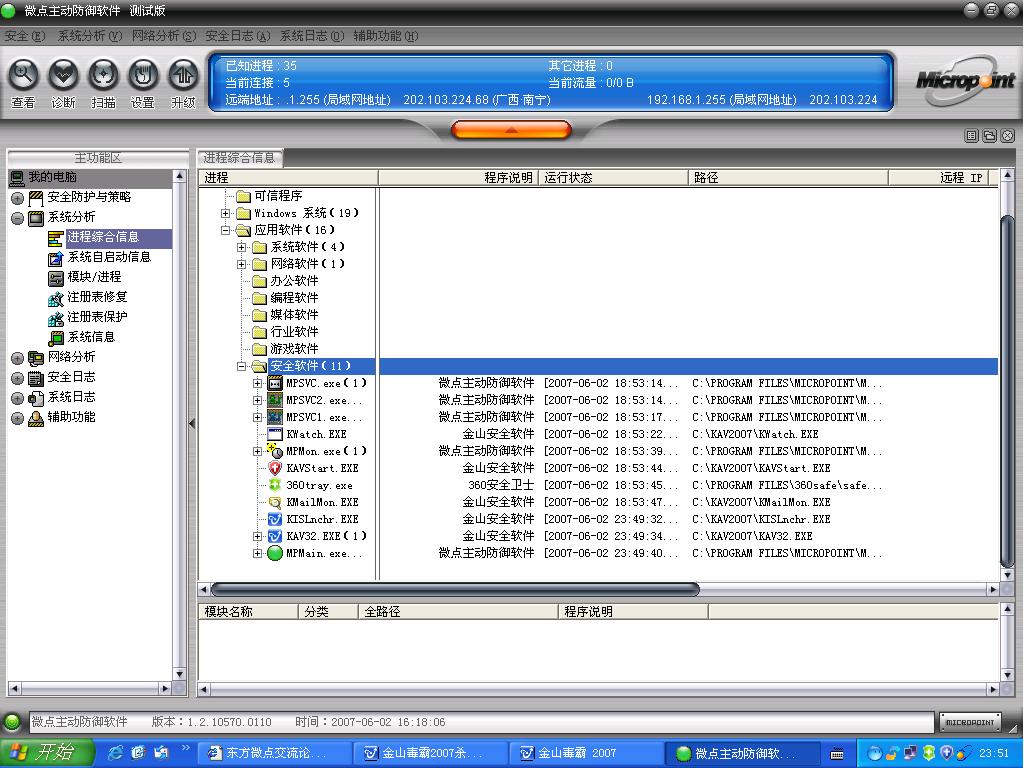Expand the 安全防护与策略 sidebar node
1024x768 pixels.
click(x=18, y=198)
